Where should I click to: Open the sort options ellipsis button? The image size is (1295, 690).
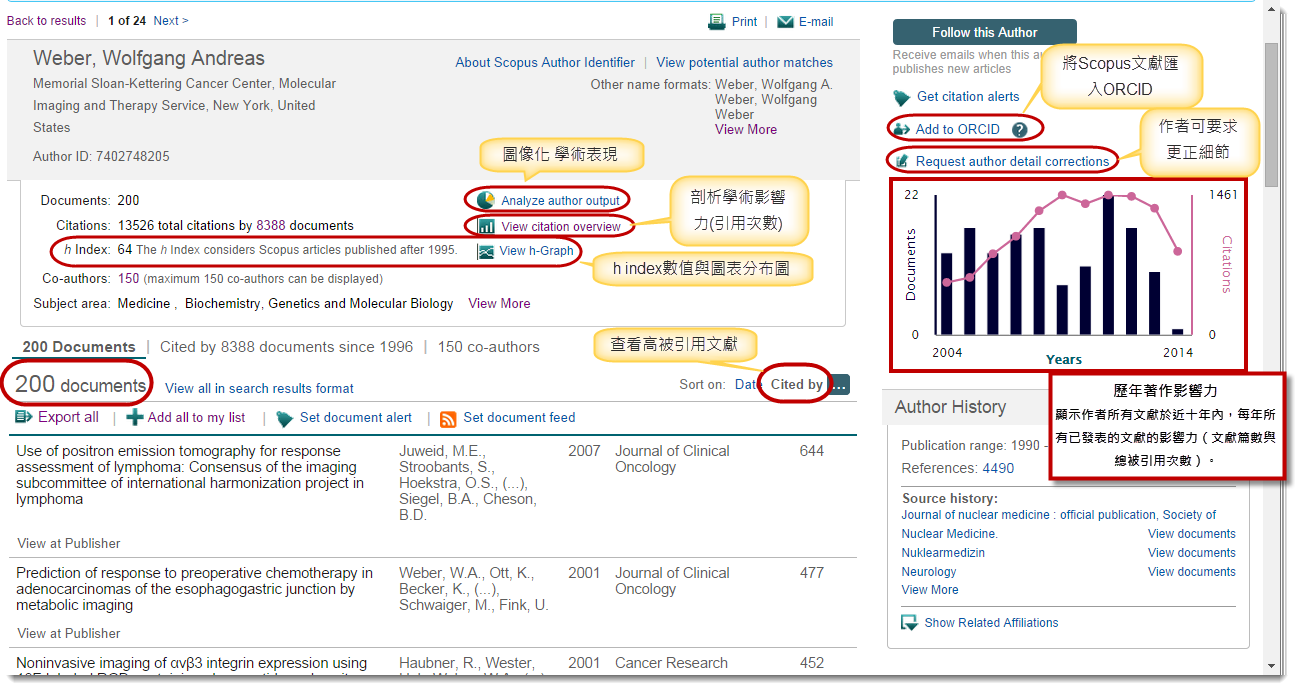click(839, 384)
